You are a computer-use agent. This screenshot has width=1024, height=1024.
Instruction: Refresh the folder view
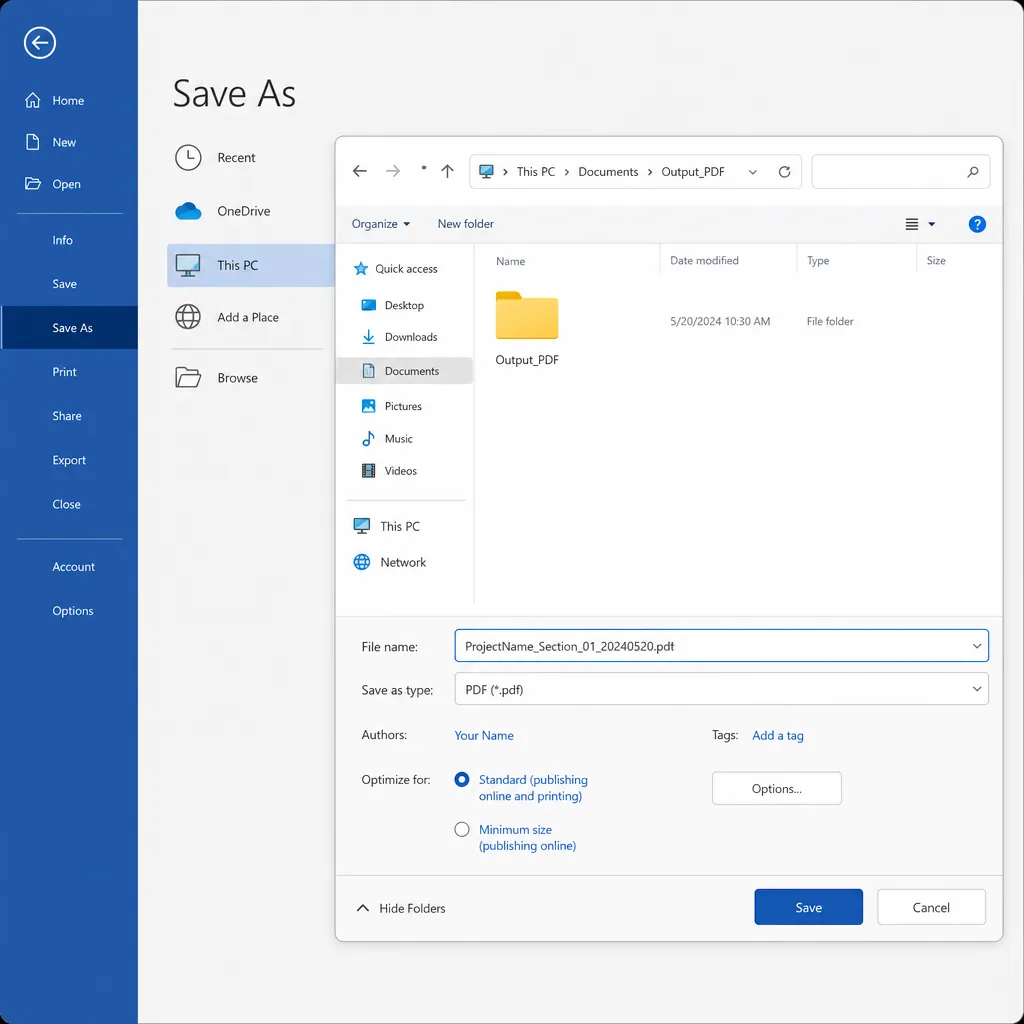[x=784, y=172]
